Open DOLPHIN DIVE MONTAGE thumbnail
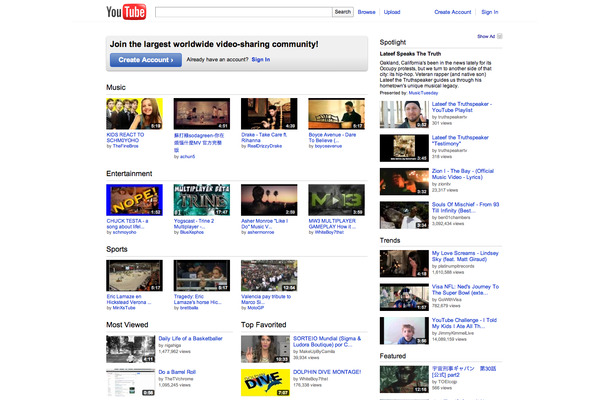Viewport: 610px width, 400px height. point(265,382)
